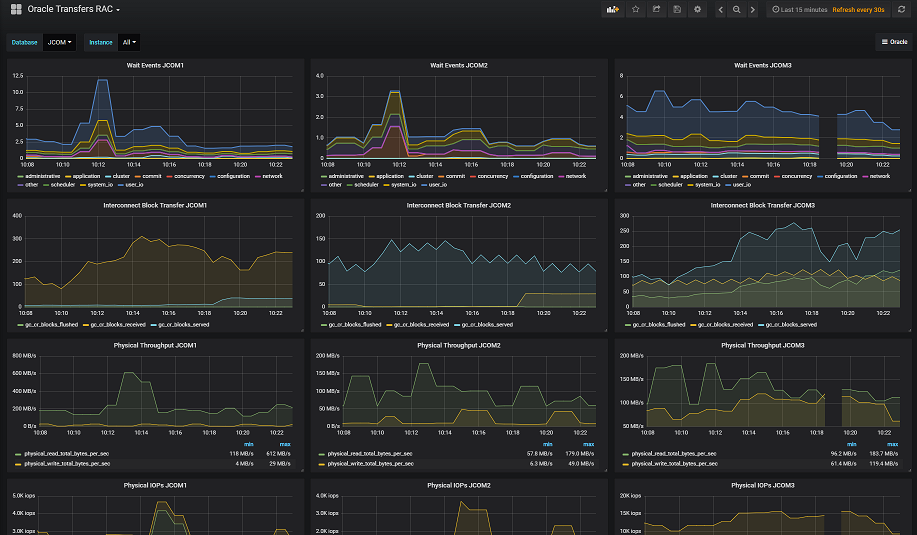The height and width of the screenshot is (535, 917).
Task: Toggle concurrency series in Wait Events JCOM2 legend
Action: point(492,176)
